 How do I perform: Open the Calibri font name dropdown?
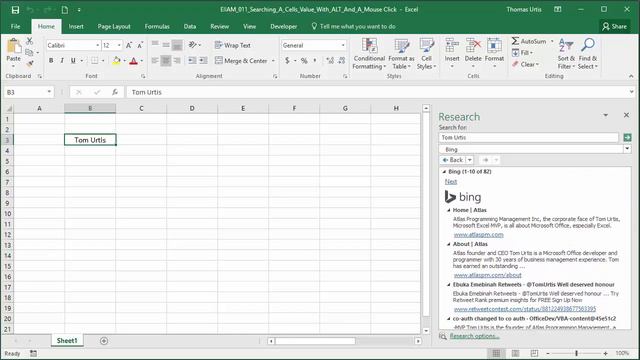pyautogui.click(x=98, y=45)
